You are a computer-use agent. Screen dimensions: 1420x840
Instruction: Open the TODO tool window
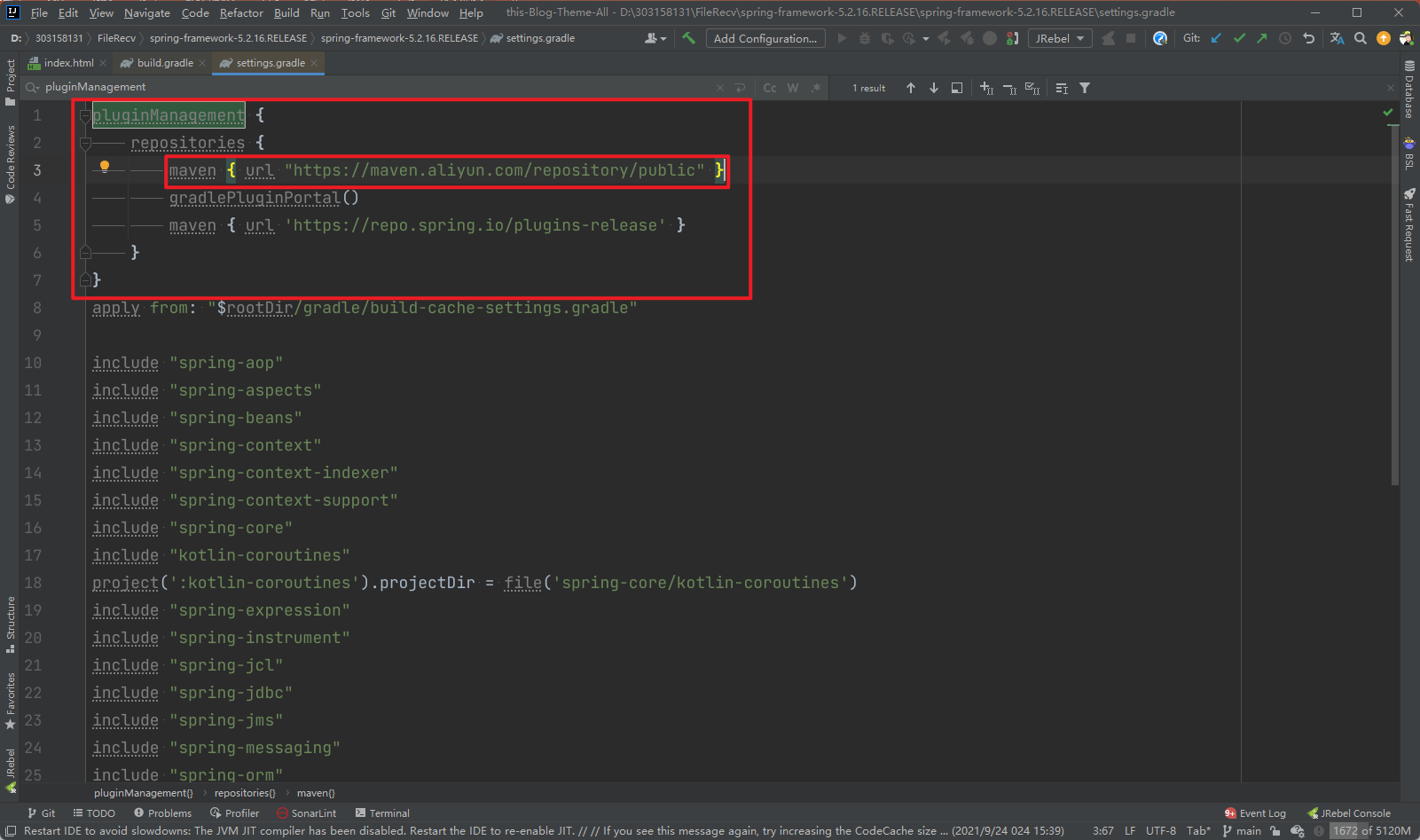click(94, 813)
